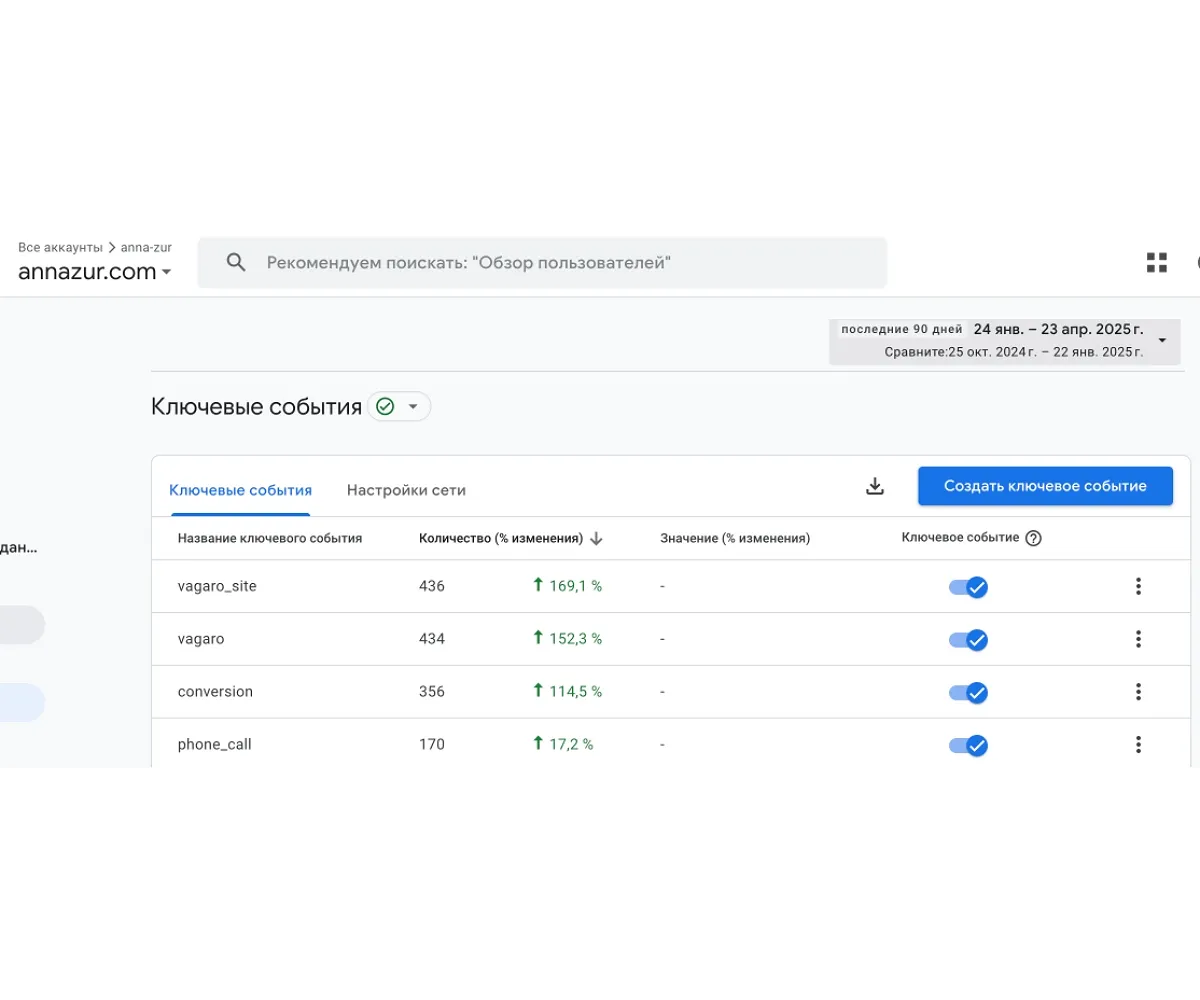
Task: Open more options for vagaro row
Action: pyautogui.click(x=1138, y=639)
